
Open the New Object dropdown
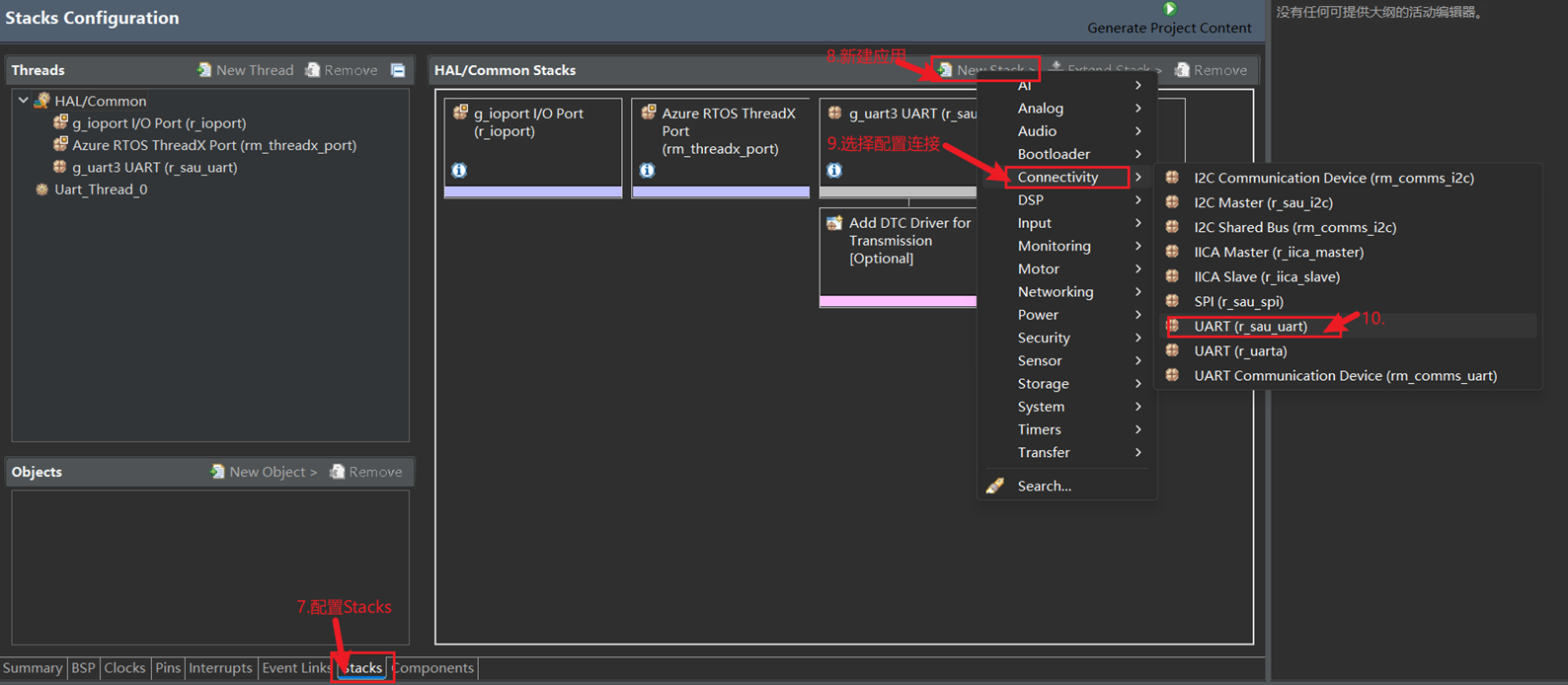coord(265,472)
